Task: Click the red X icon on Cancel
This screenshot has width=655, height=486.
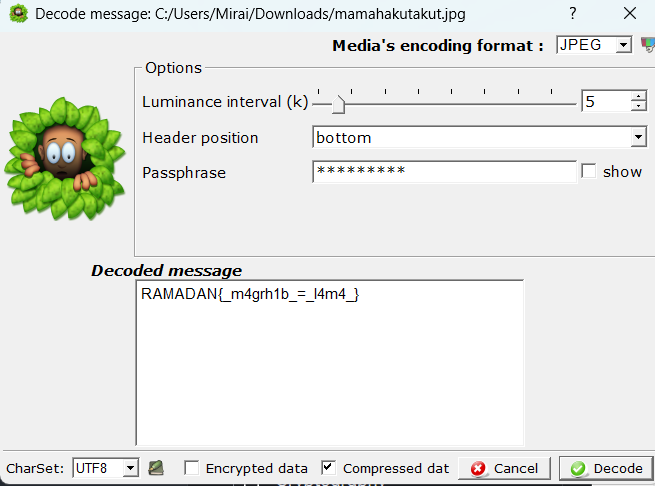Action: [x=478, y=468]
